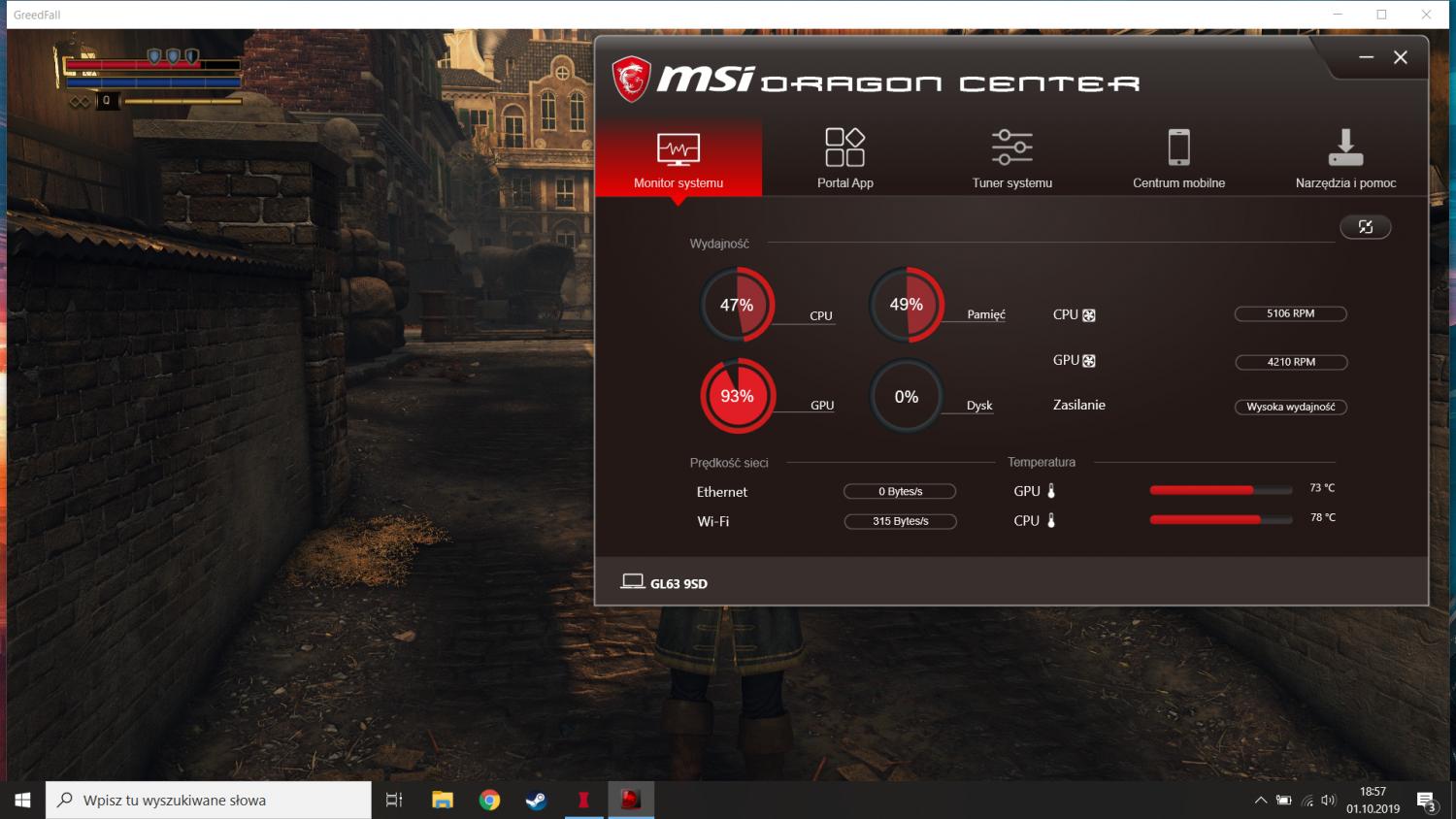Expand hidden system tray icons
The image size is (1456, 819).
tap(1260, 801)
